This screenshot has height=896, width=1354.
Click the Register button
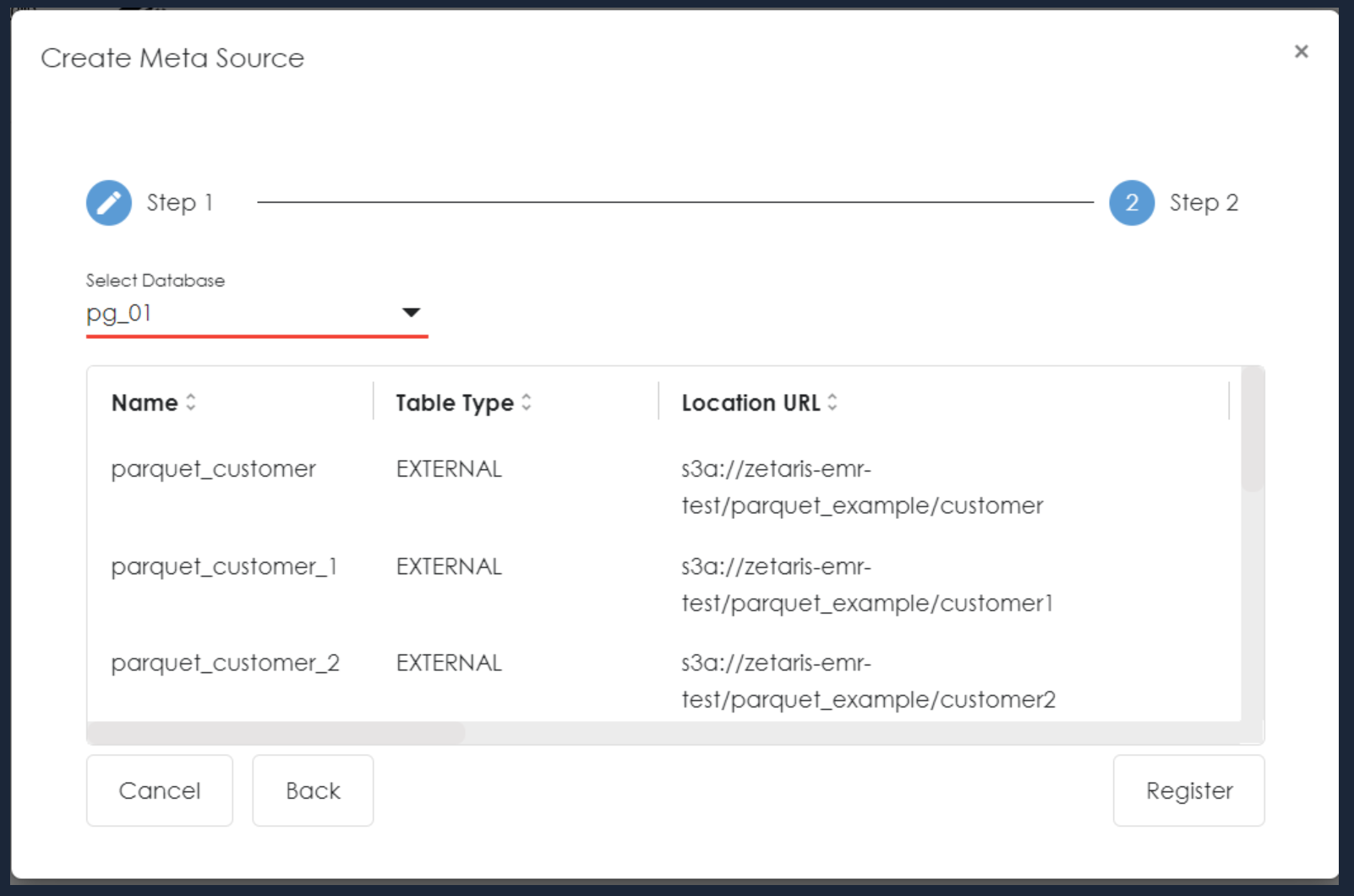point(1189,790)
